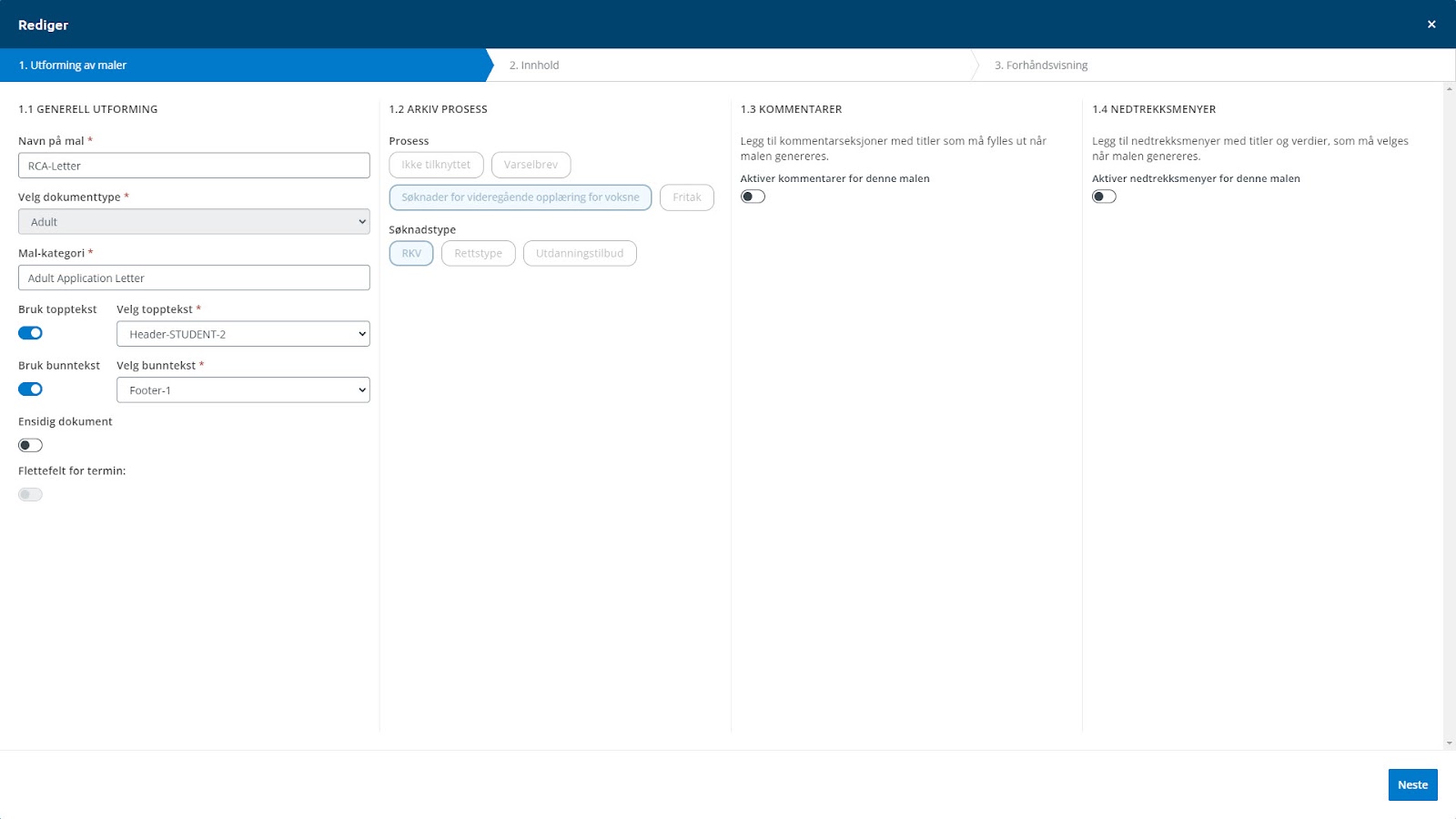Click the 1.1 GENERELL UTFORMING heading
This screenshot has width=1456, height=819.
coord(88,109)
